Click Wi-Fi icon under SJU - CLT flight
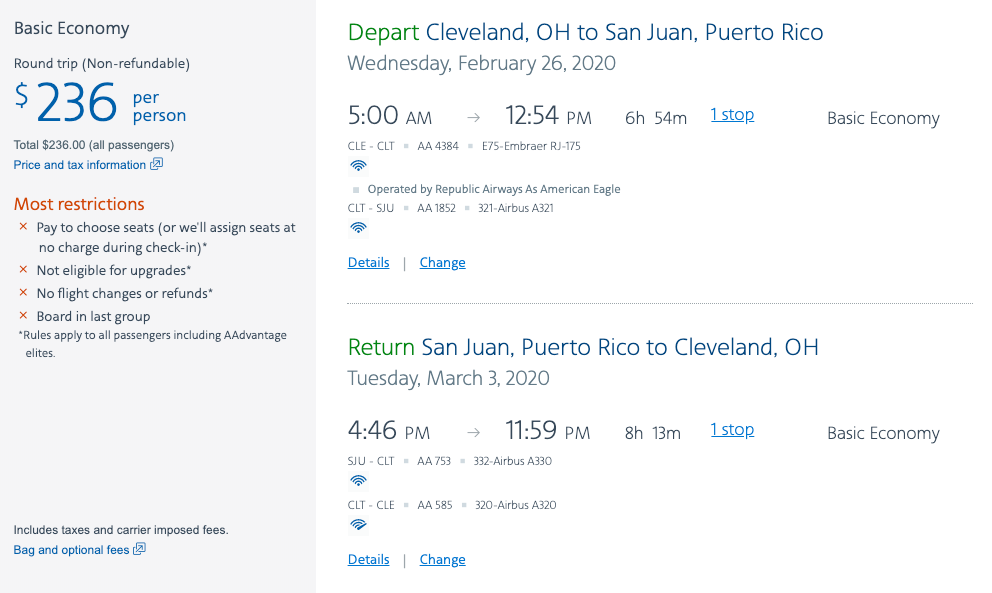Viewport: 992px width, 593px height. pyautogui.click(x=358, y=481)
